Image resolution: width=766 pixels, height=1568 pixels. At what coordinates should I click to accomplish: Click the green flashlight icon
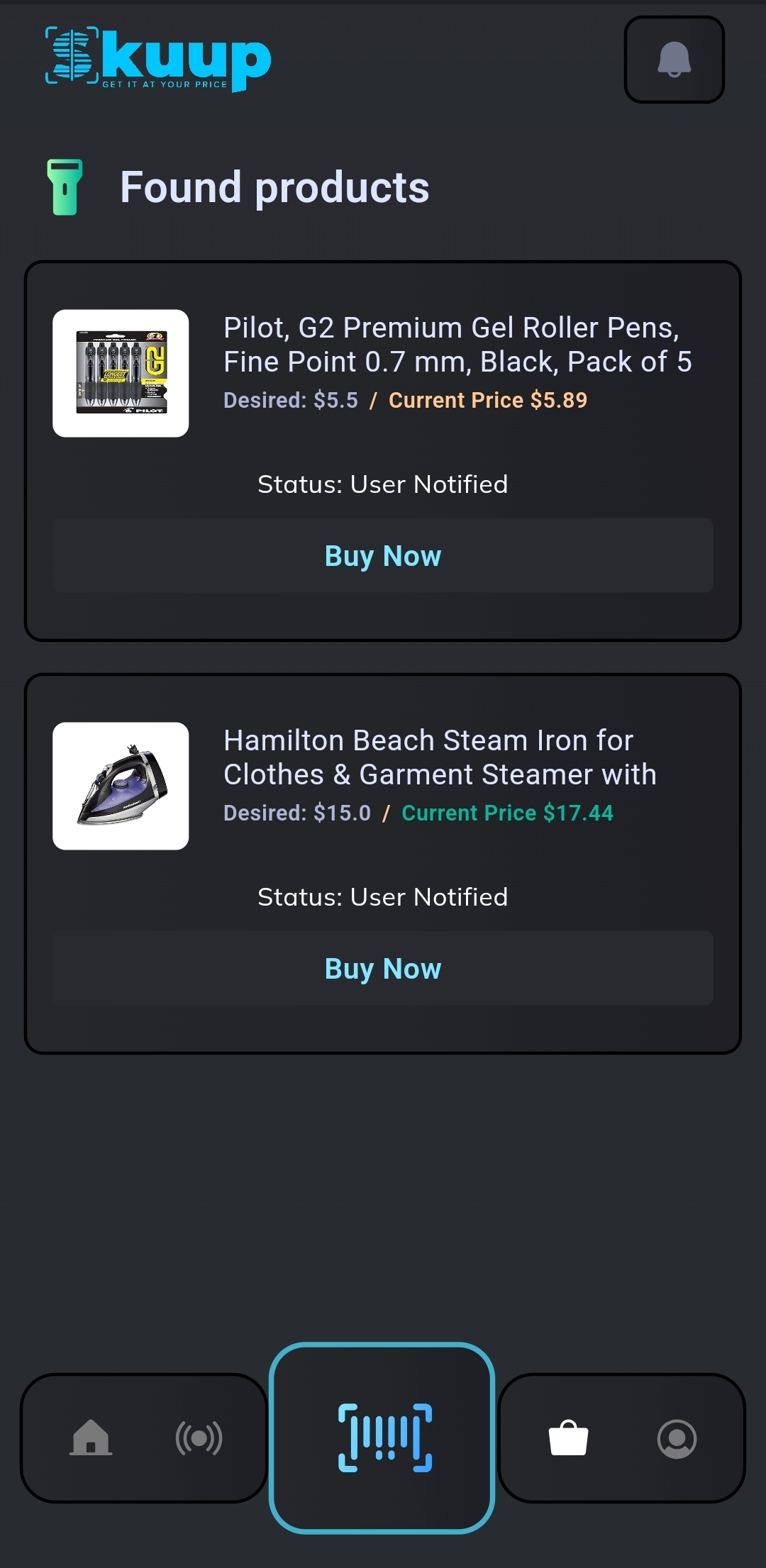(x=65, y=187)
